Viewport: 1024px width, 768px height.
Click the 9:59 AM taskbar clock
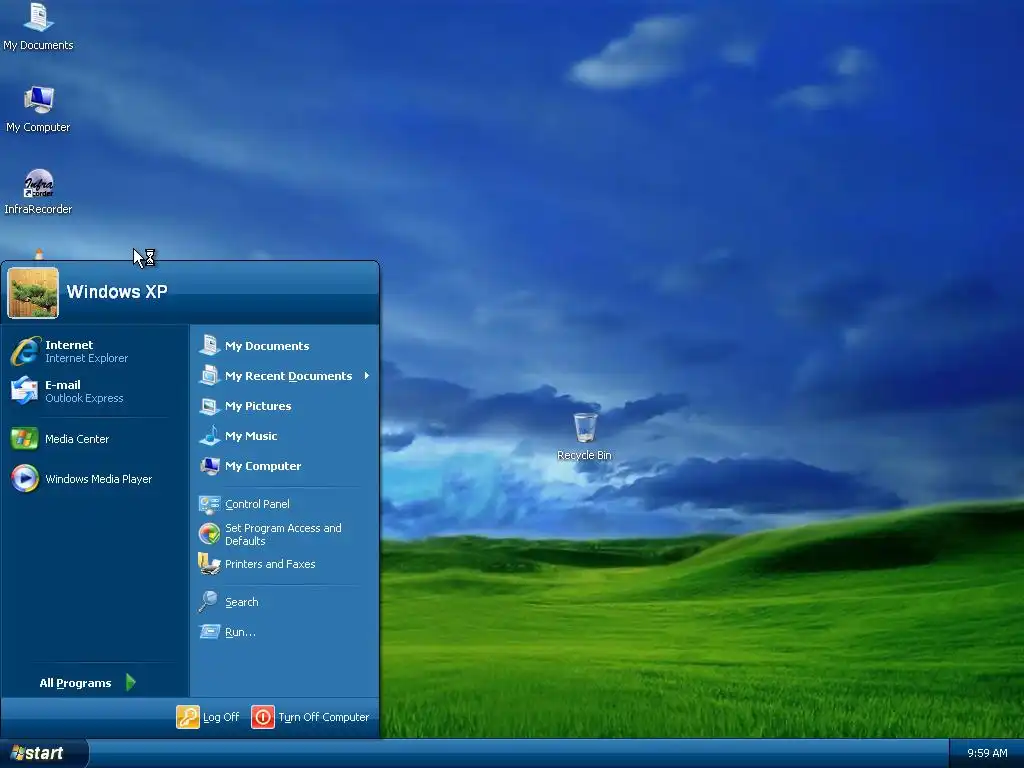tap(987, 753)
